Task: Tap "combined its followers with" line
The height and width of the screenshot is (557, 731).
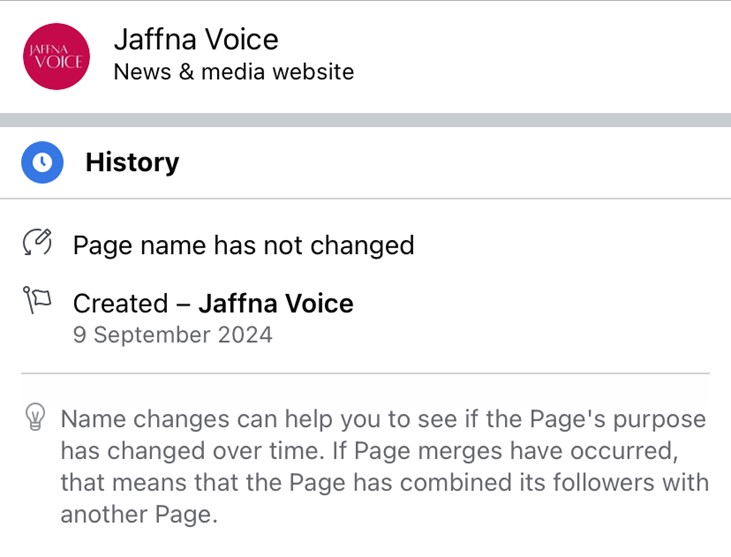Action: pyautogui.click(x=554, y=482)
